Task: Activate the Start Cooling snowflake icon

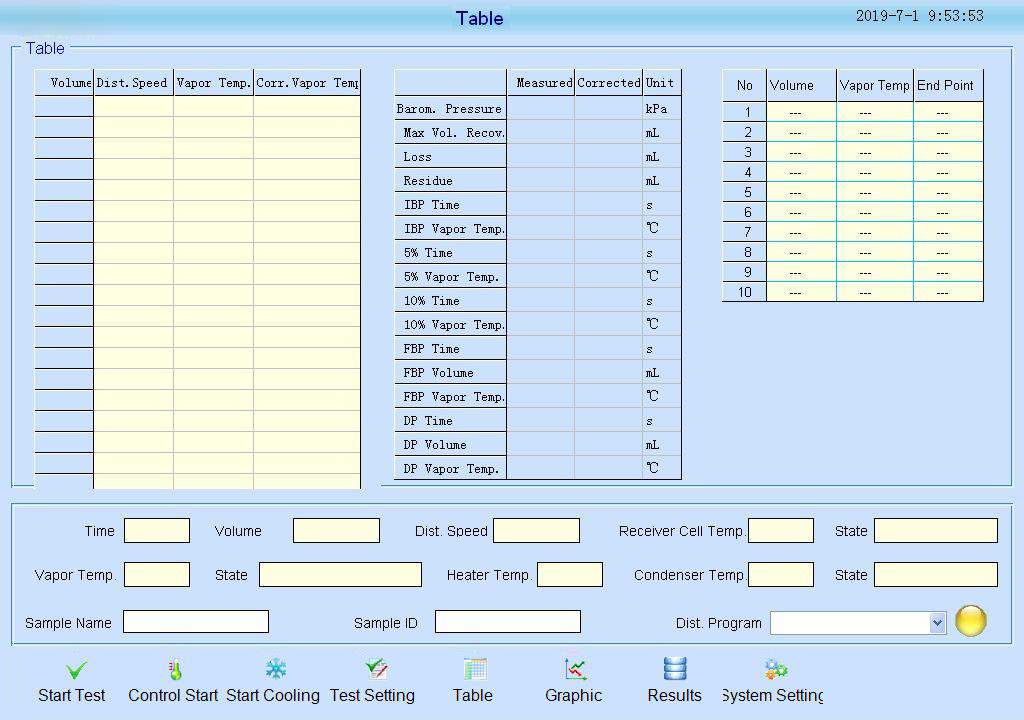Action: [x=275, y=670]
